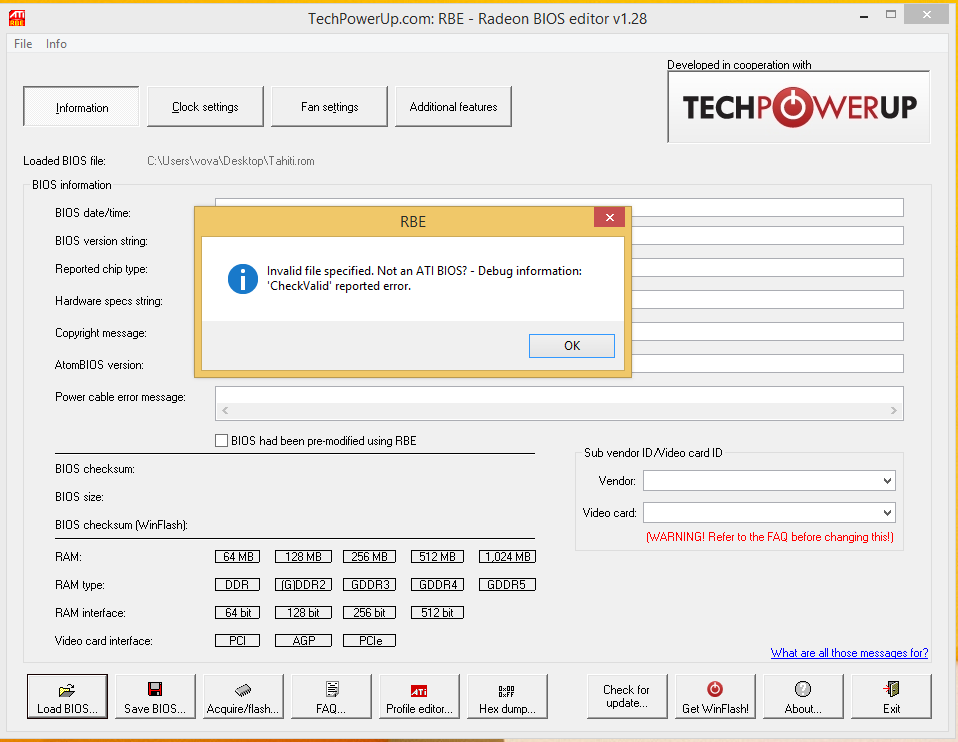958x742 pixels.
Task: Select the 512 bit RAM interface indicator
Action: pyautogui.click(x=437, y=612)
